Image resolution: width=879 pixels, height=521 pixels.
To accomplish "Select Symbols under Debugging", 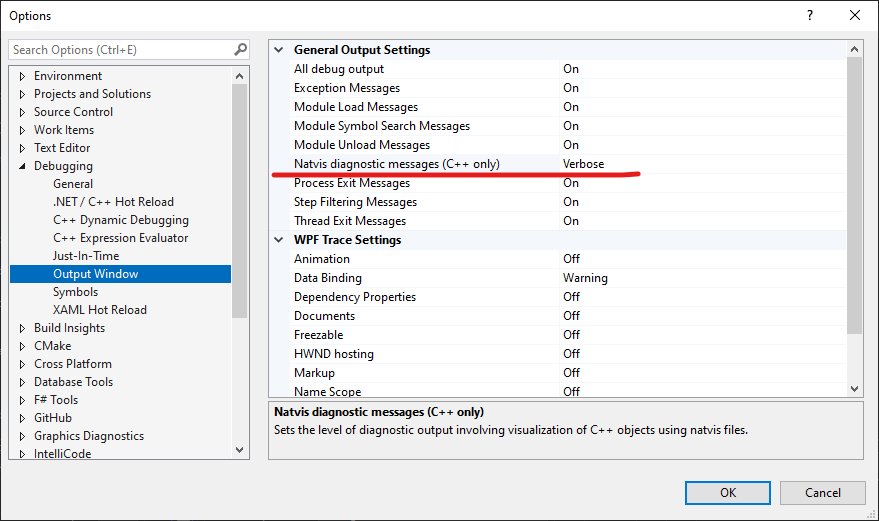I will click(x=75, y=292).
